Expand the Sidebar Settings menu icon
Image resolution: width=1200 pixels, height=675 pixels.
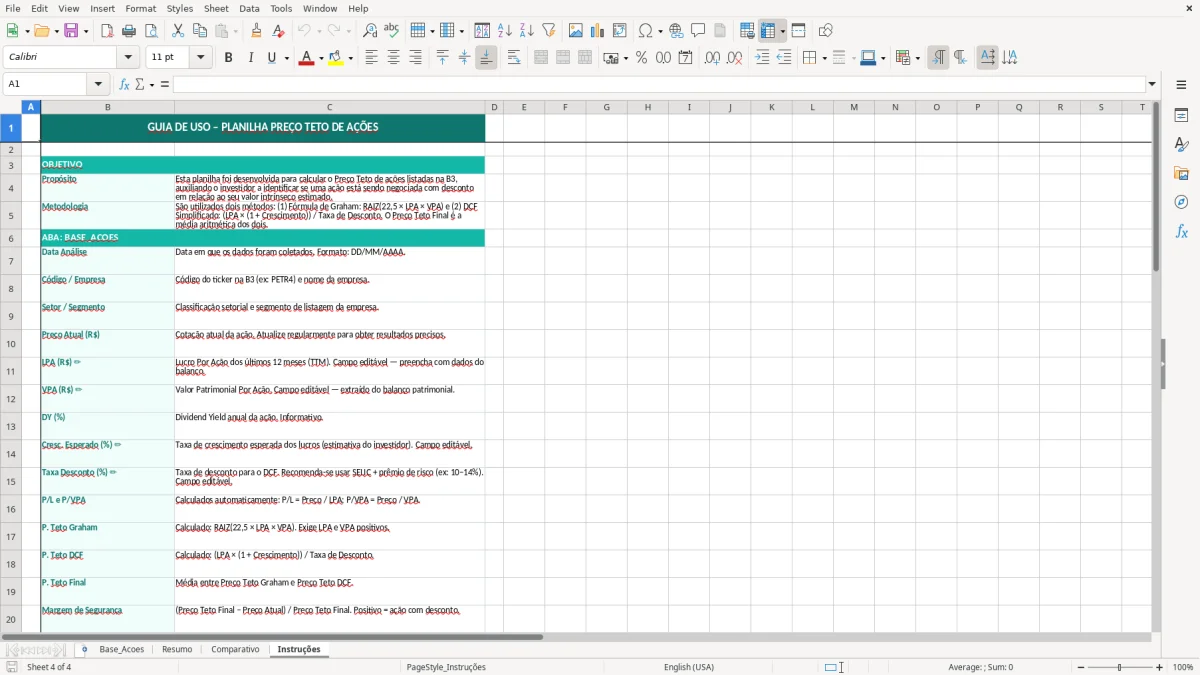pos(1181,84)
